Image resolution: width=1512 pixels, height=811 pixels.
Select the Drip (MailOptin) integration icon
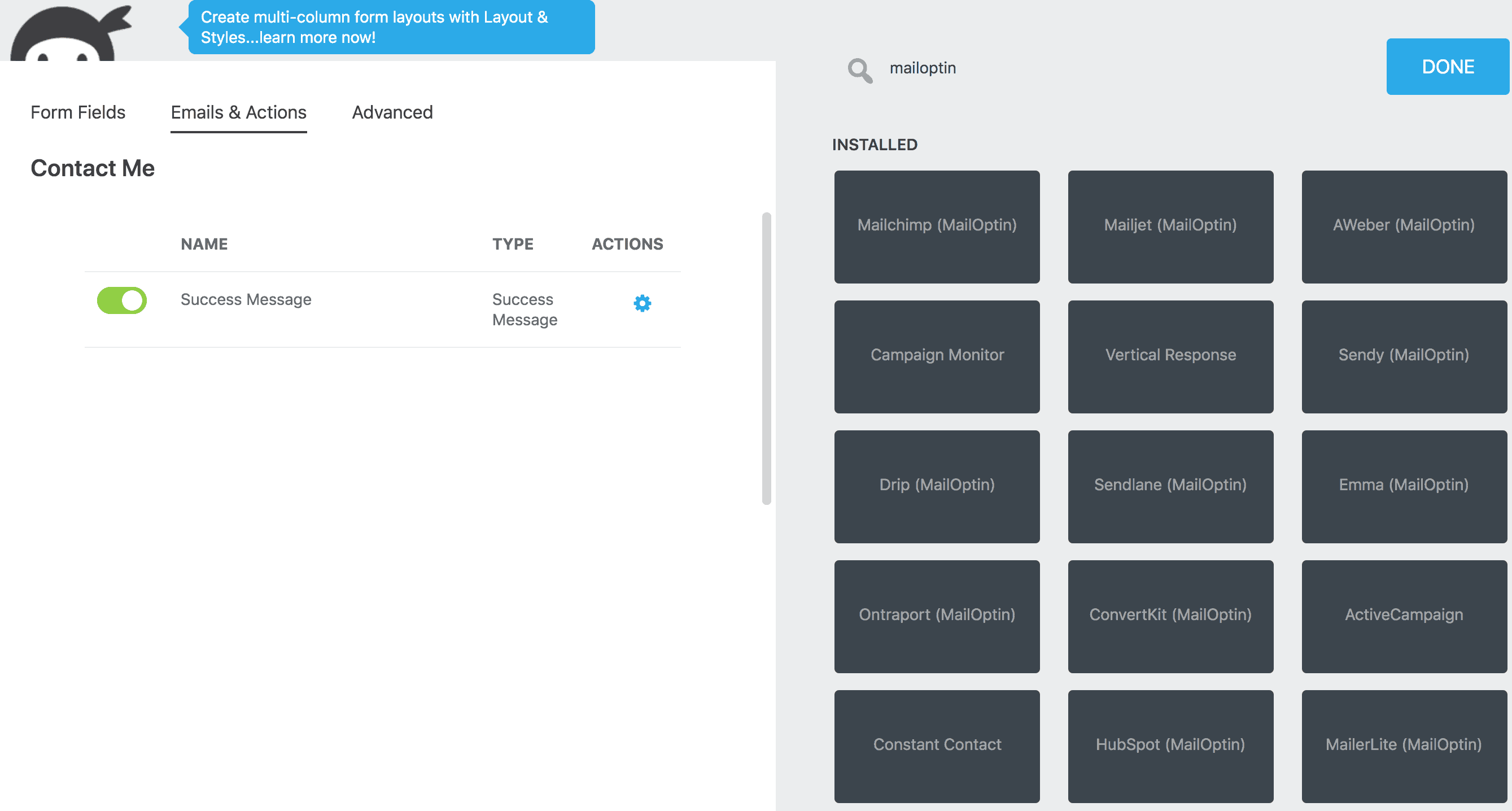coord(937,485)
